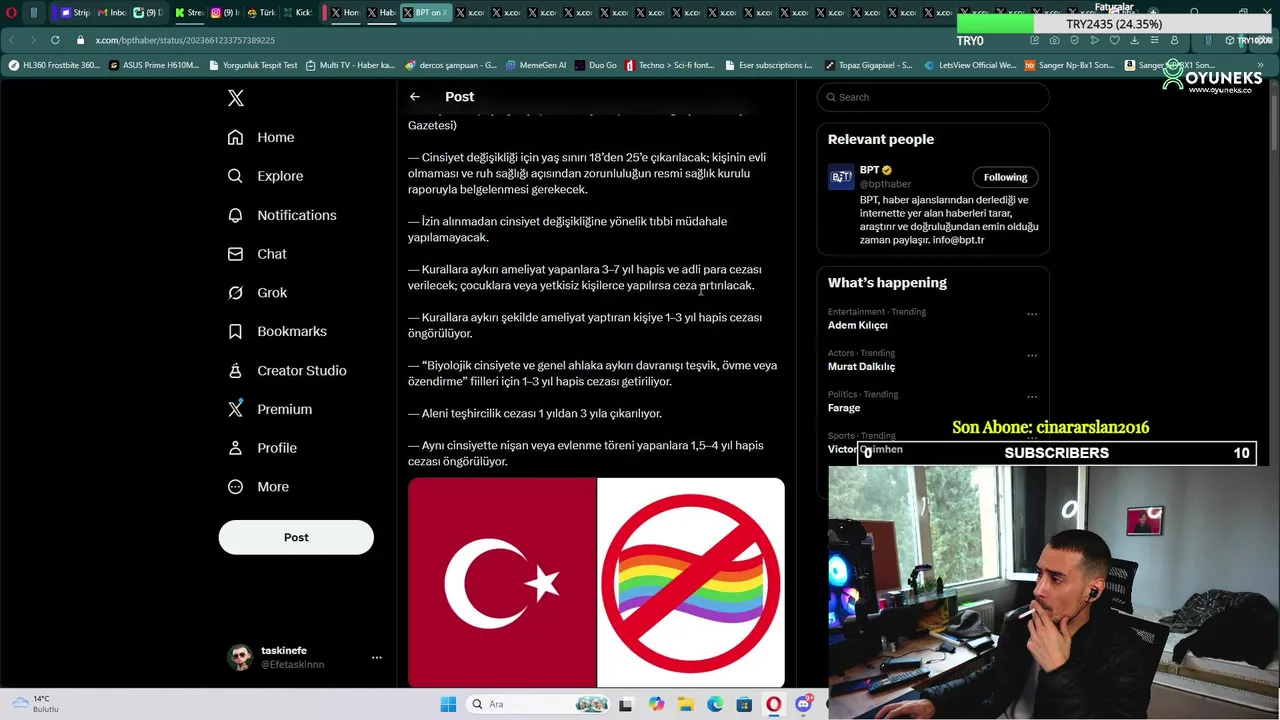Open Premium in sidebar
This screenshot has width=1280, height=720.
270,409
